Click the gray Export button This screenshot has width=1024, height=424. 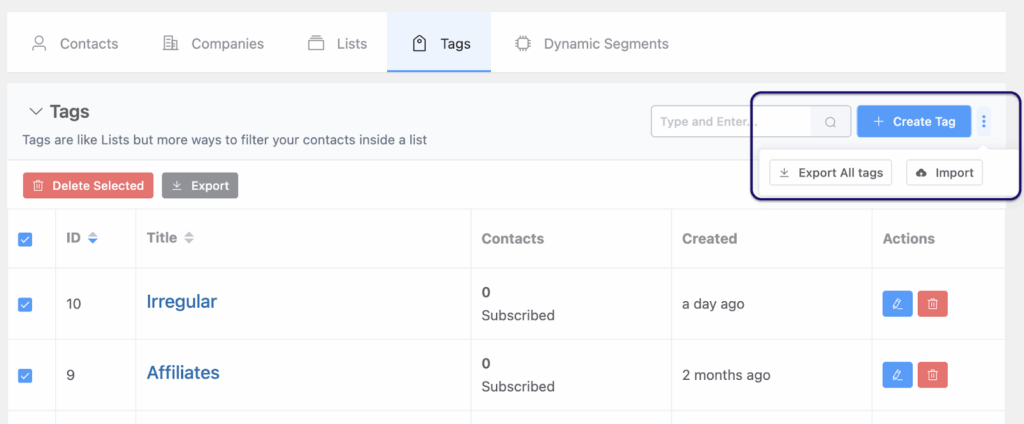(200, 186)
